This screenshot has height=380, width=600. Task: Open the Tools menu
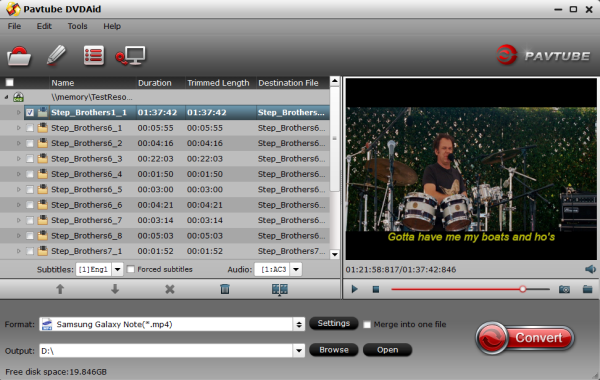pyautogui.click(x=77, y=26)
